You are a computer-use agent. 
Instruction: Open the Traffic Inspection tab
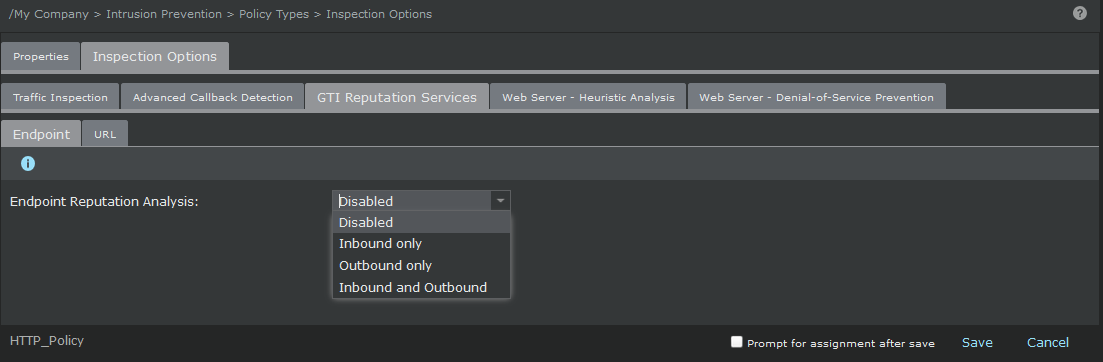(x=60, y=97)
